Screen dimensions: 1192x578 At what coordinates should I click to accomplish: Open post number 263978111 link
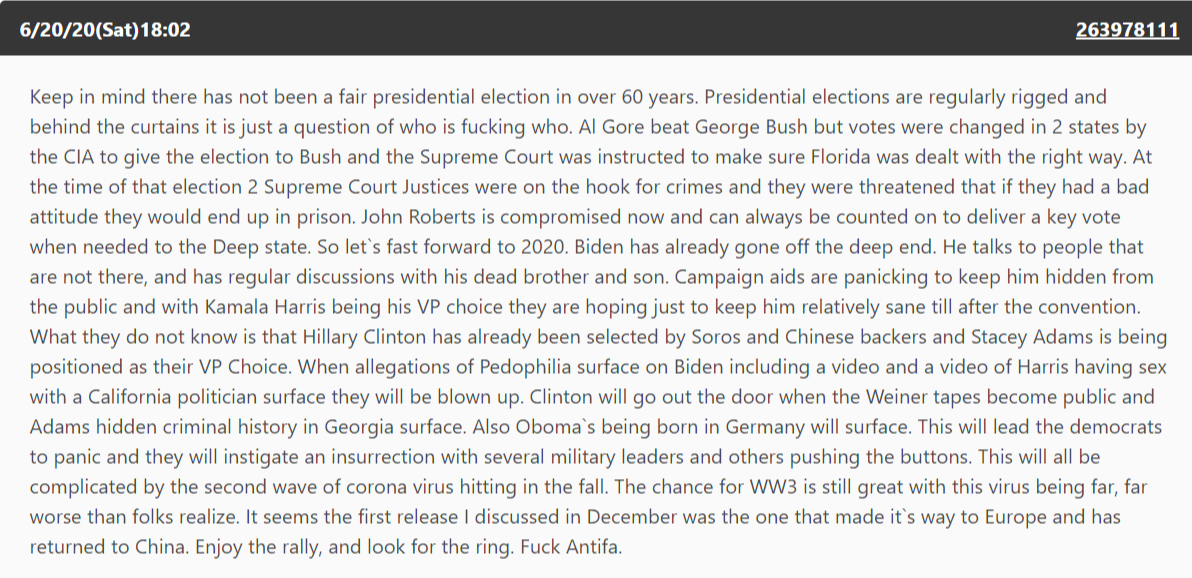click(x=1127, y=30)
